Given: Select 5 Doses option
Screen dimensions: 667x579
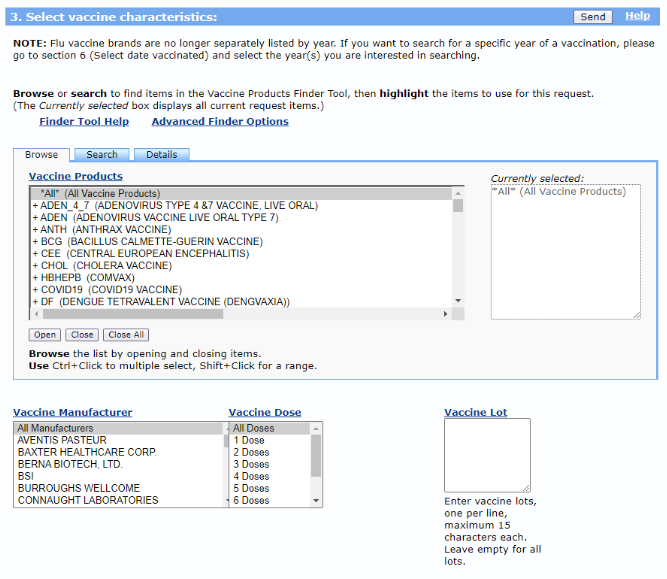Looking at the screenshot, I should pyautogui.click(x=270, y=488).
